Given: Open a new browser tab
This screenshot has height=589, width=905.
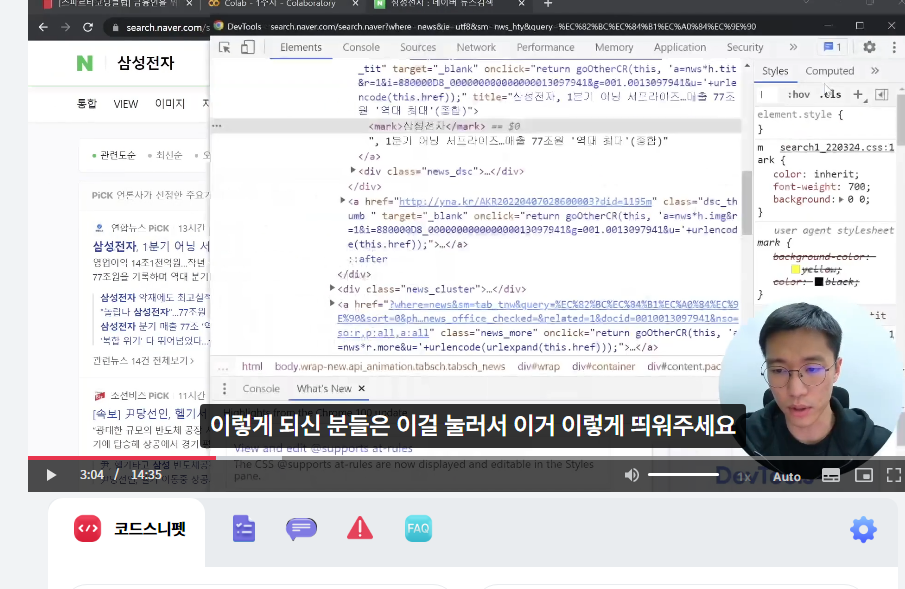Looking at the screenshot, I should pyautogui.click(x=548, y=4).
